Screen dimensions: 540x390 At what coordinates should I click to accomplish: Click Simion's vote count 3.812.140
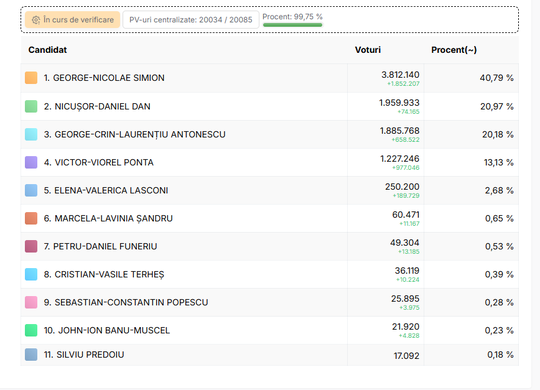pyautogui.click(x=400, y=75)
